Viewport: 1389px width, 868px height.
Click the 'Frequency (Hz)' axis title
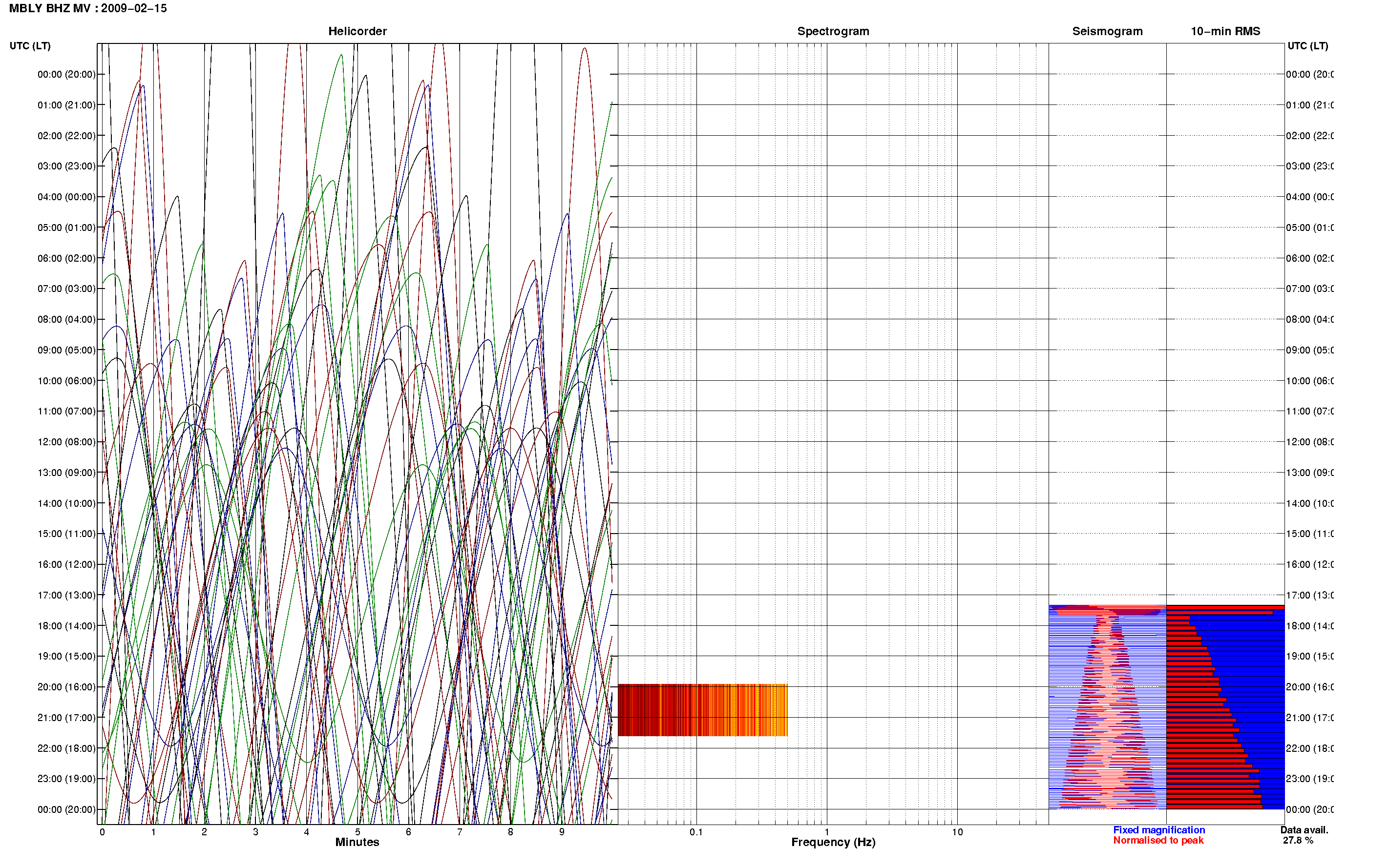[x=833, y=842]
